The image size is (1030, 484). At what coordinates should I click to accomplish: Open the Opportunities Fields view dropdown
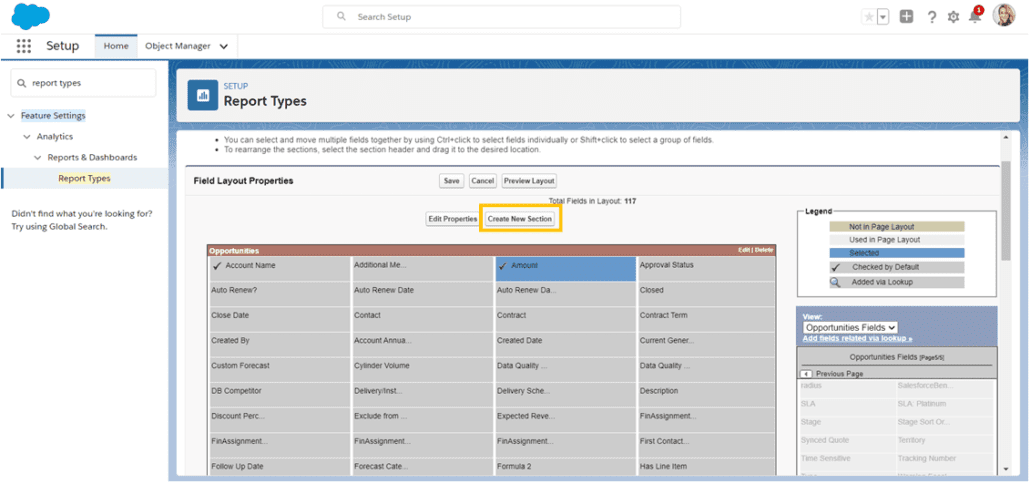pyautogui.click(x=850, y=327)
